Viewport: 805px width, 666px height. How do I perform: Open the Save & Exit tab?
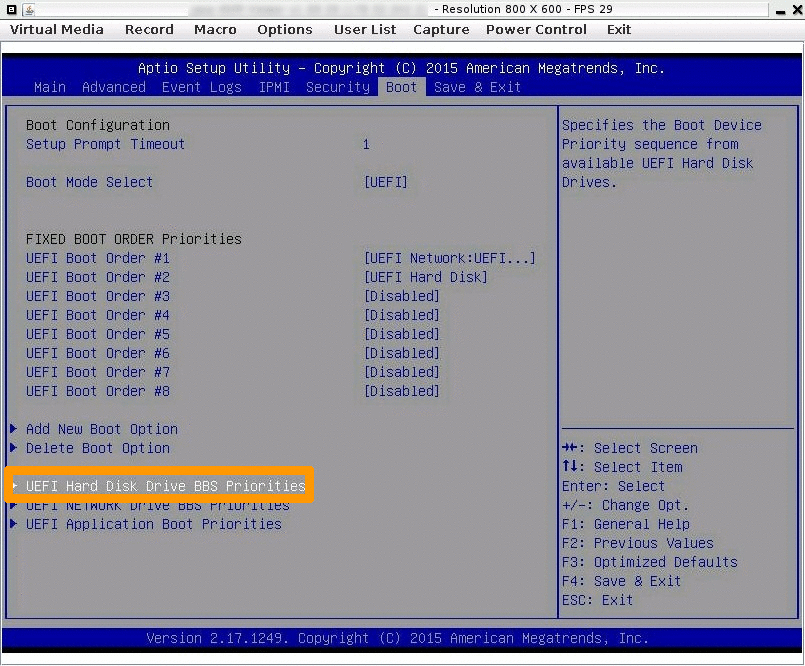point(478,87)
